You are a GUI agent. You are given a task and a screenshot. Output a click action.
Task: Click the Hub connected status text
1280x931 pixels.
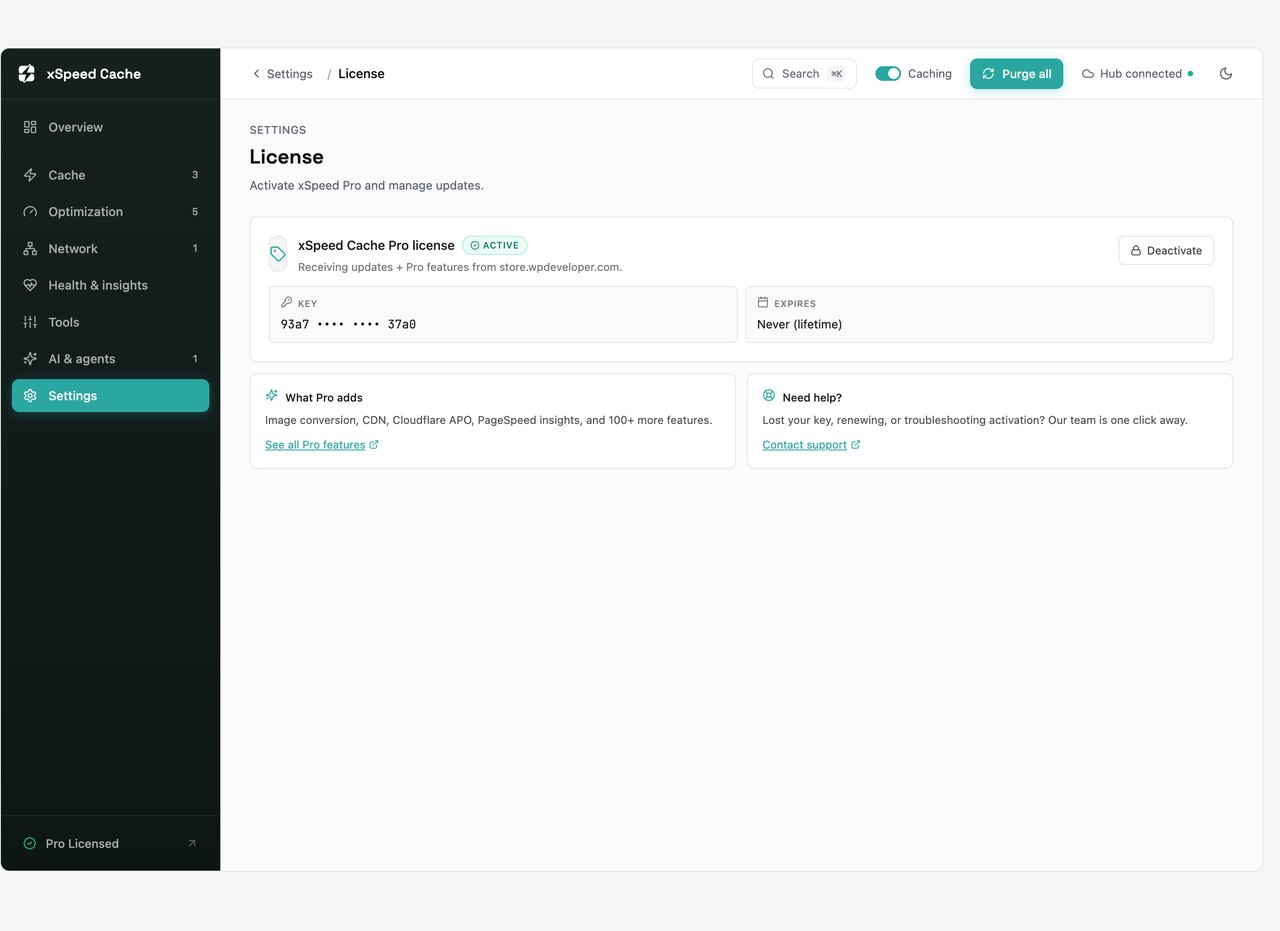pos(1141,74)
